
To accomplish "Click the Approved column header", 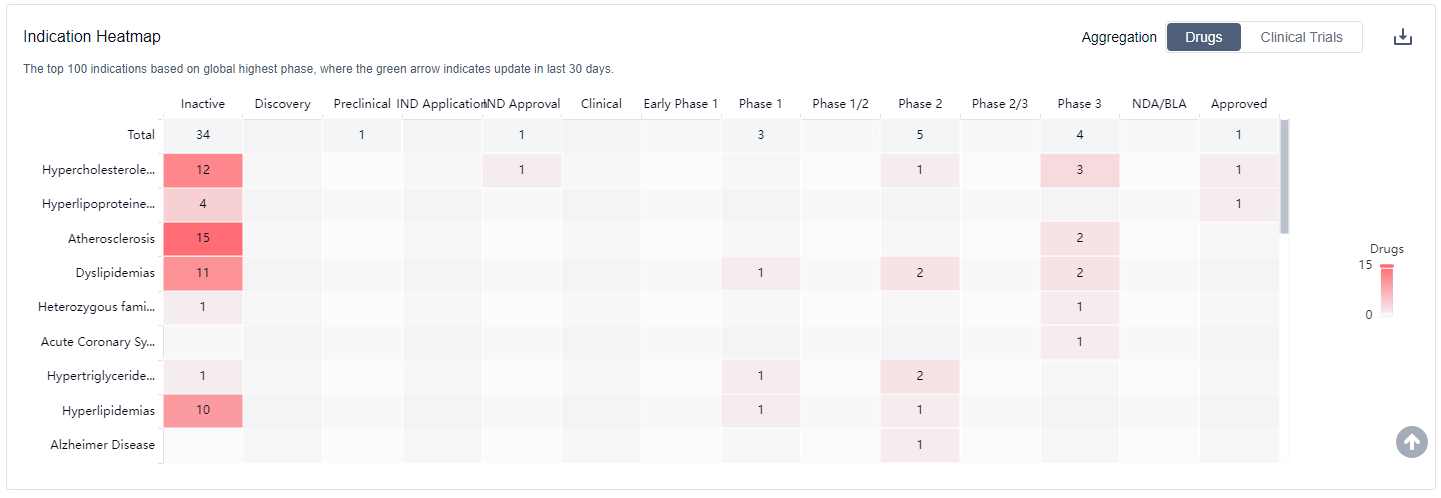I will pos(1238,104).
